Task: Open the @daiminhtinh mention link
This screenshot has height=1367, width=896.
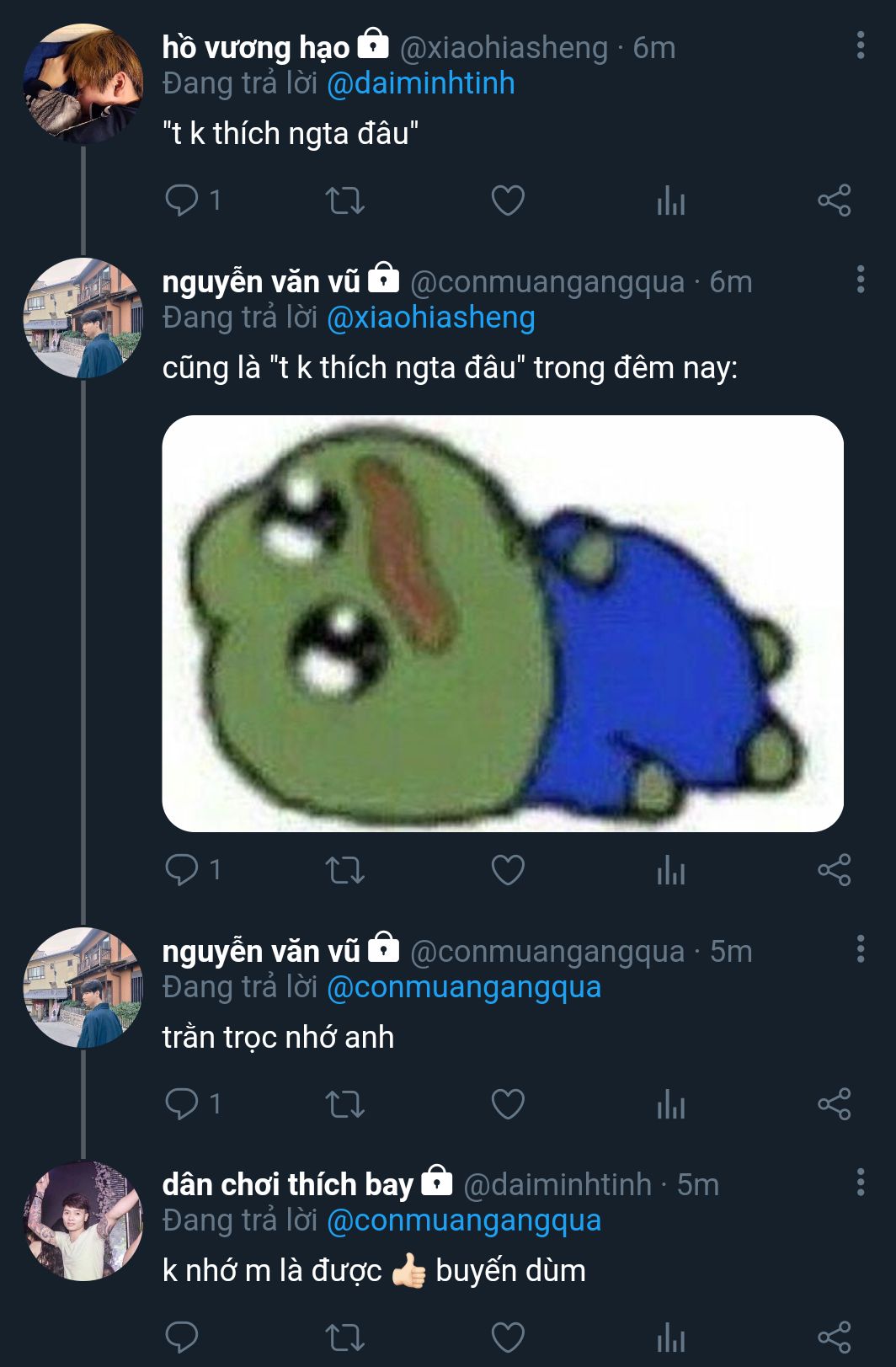Action: (420, 84)
